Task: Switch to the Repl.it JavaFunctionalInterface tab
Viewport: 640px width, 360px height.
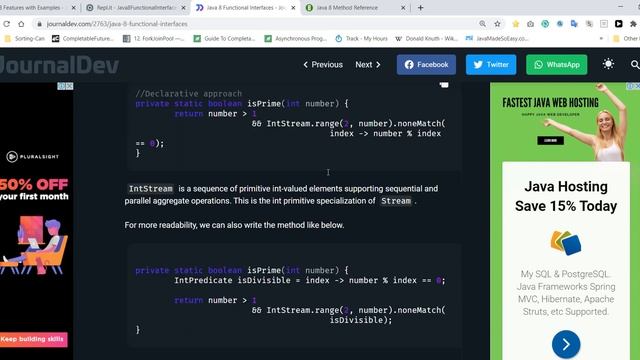Action: 135,8
